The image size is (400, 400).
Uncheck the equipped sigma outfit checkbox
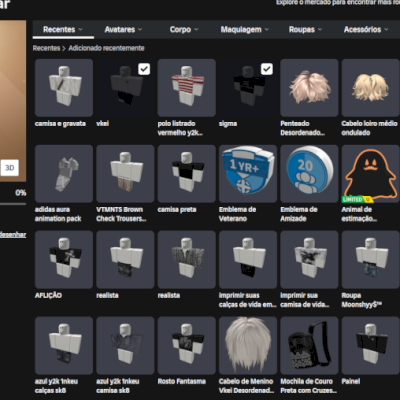coord(267,69)
